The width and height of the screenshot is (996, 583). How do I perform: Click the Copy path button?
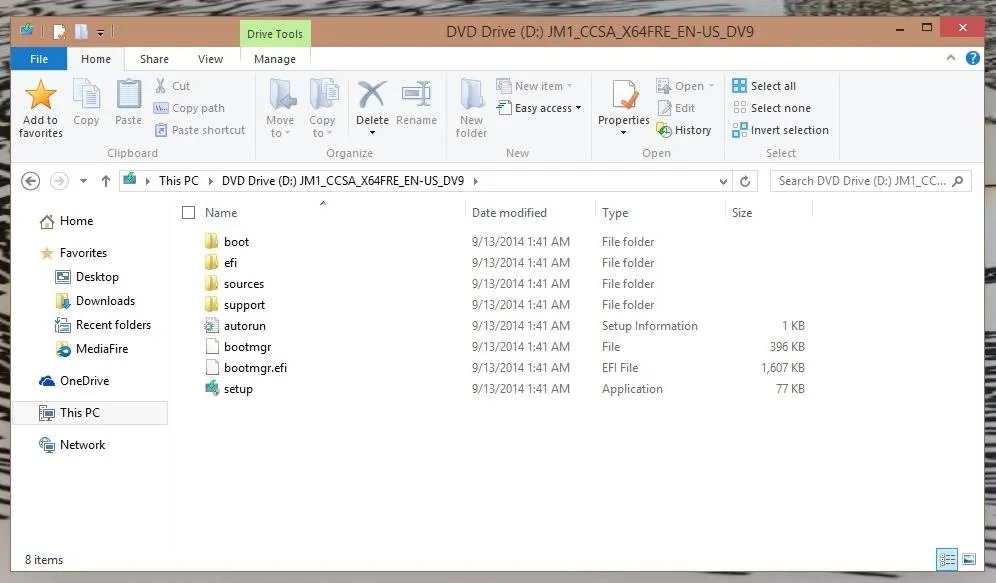tap(189, 108)
